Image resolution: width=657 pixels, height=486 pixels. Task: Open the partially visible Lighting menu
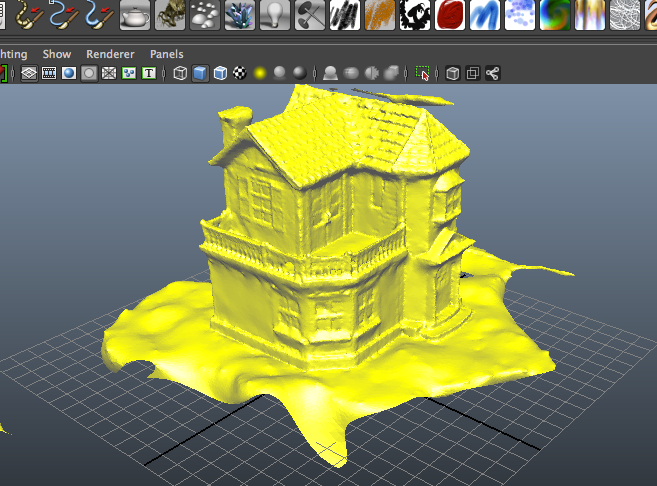pos(13,54)
